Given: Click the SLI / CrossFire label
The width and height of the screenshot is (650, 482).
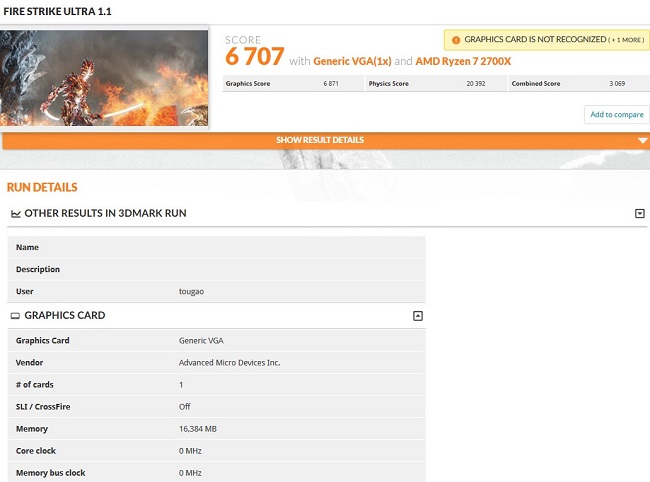Looking at the screenshot, I should (x=43, y=407).
